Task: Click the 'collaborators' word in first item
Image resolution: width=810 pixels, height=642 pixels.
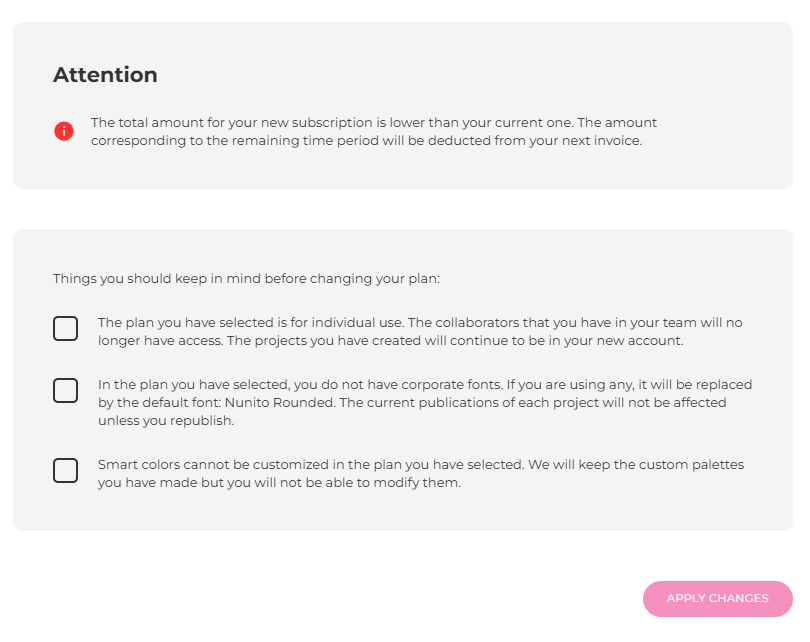Action: pyautogui.click(x=477, y=323)
